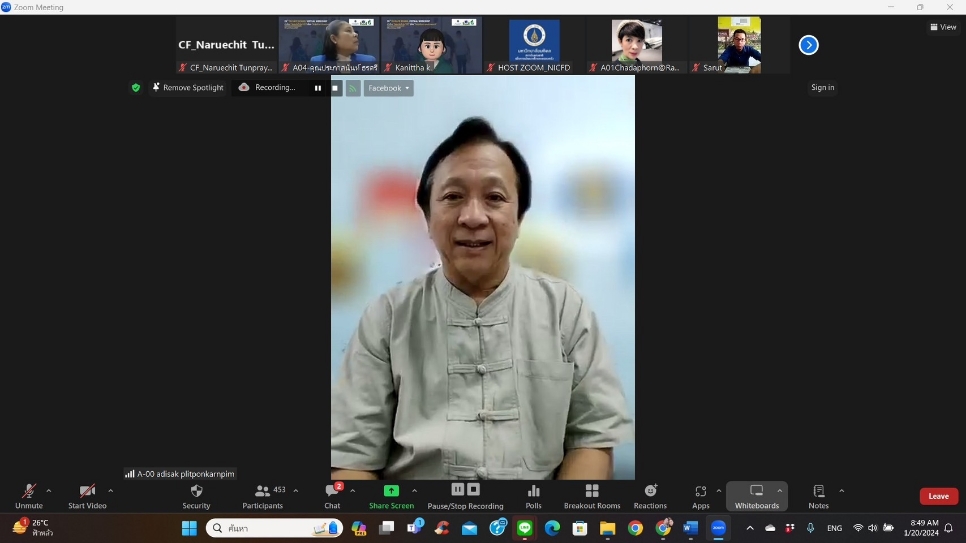Click green Share Screen button
The height and width of the screenshot is (543, 966).
pyautogui.click(x=391, y=496)
